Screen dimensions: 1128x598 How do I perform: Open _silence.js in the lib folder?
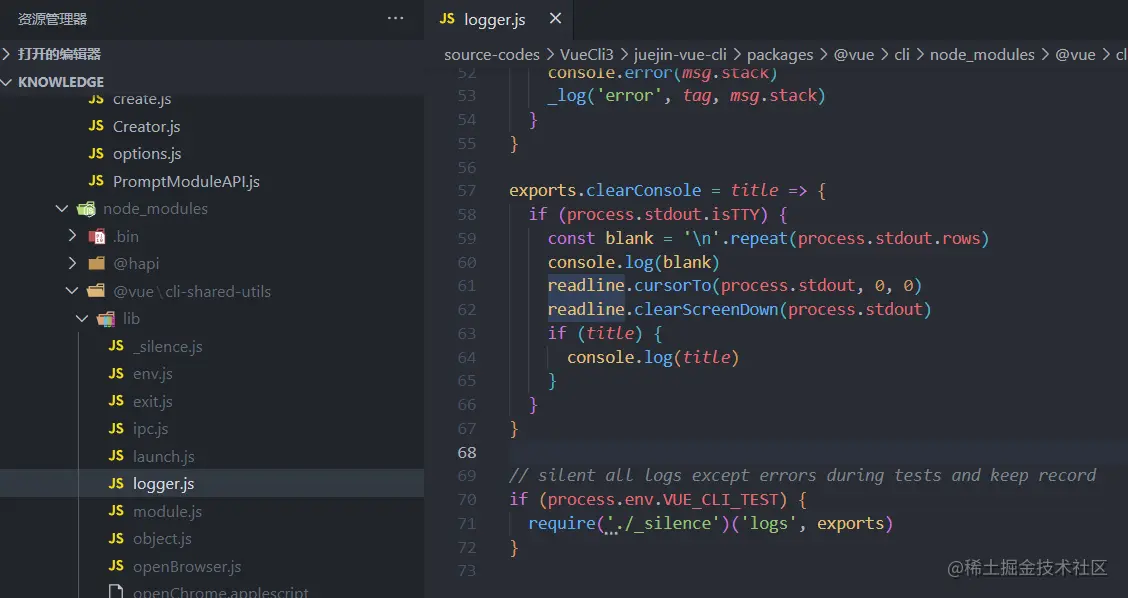[168, 346]
